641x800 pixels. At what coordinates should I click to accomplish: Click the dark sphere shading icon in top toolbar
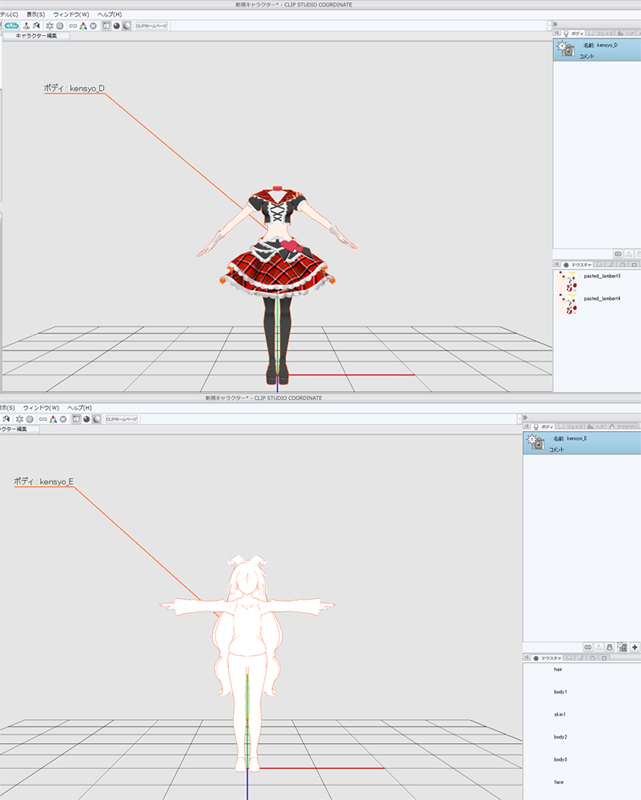pyautogui.click(x=117, y=25)
